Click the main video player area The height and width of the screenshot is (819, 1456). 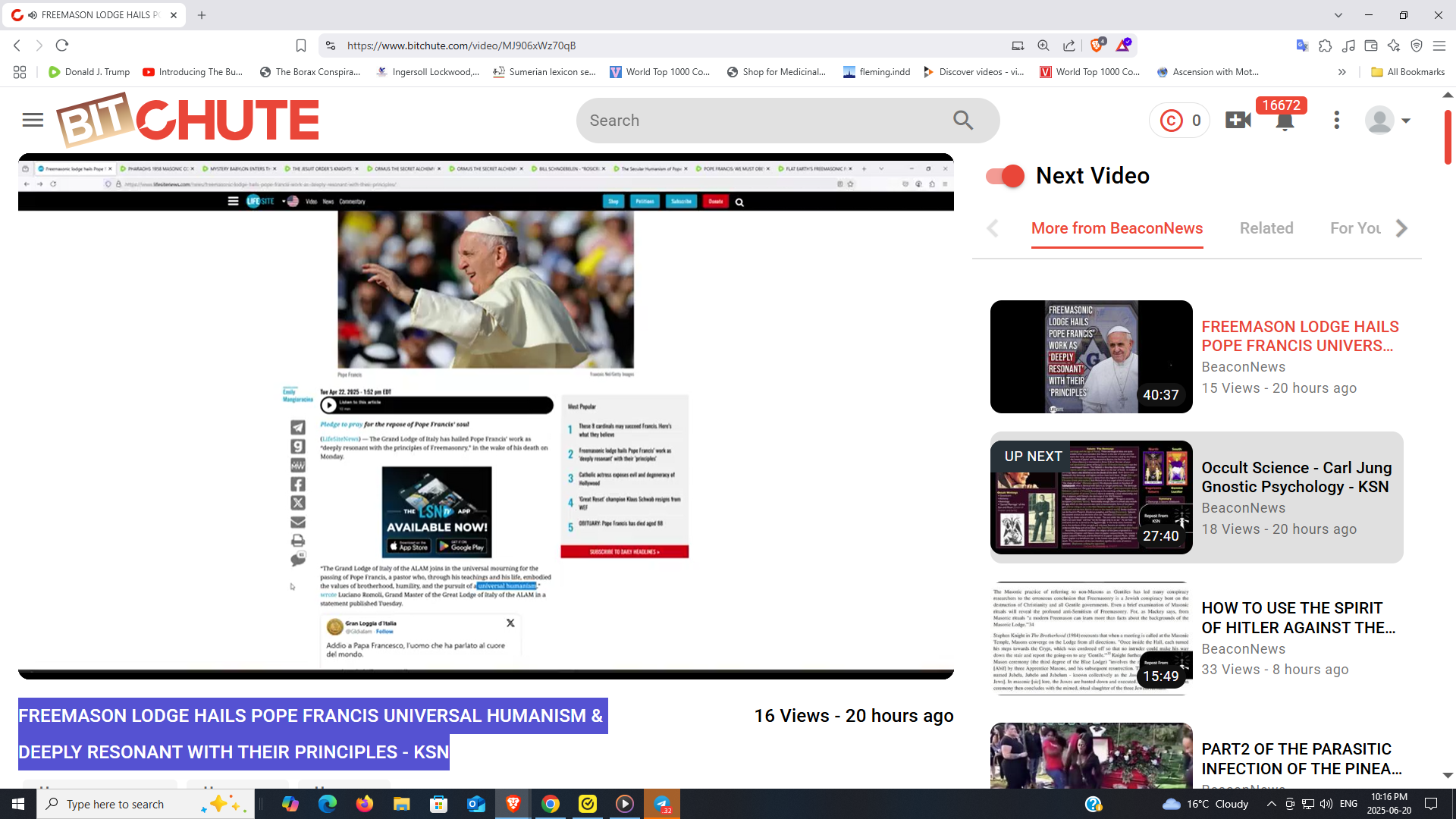coord(485,416)
